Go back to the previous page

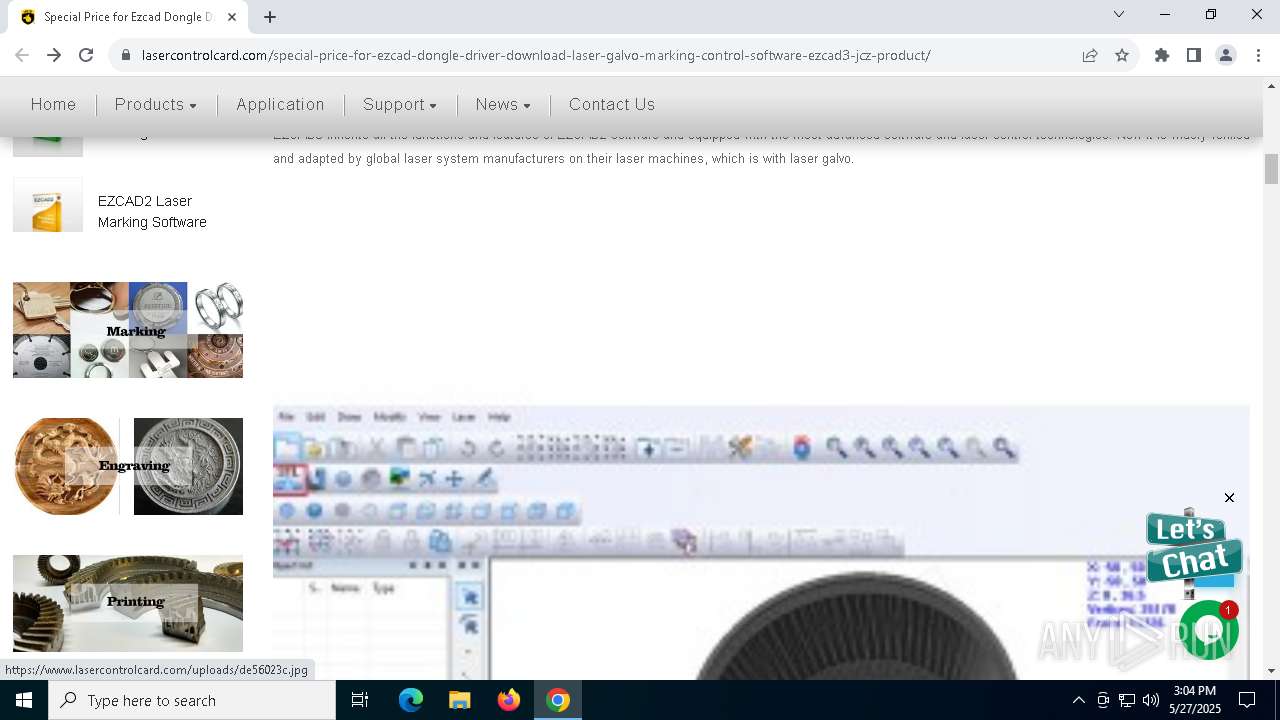[x=22, y=55]
